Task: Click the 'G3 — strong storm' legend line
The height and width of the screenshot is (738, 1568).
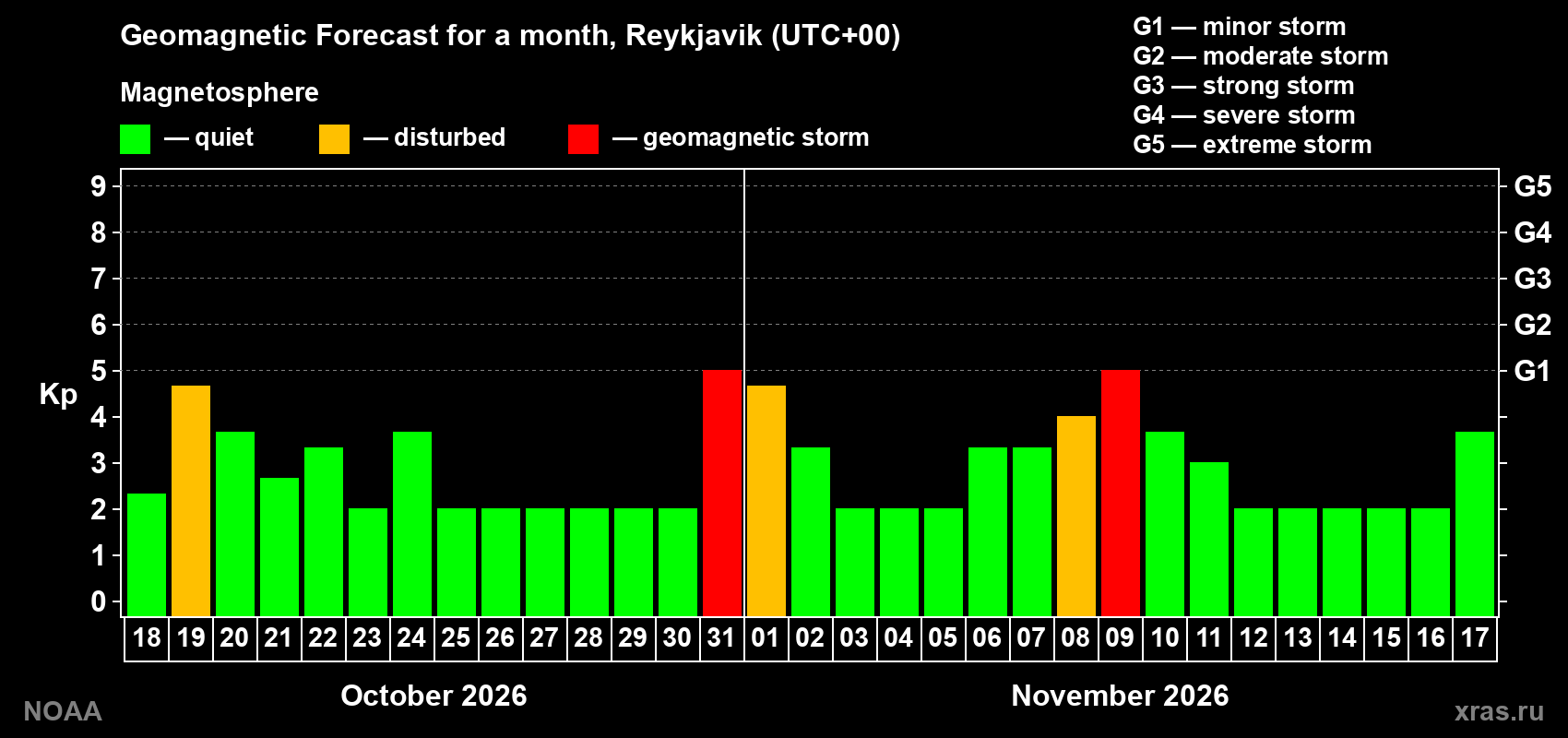Action: click(x=1243, y=86)
